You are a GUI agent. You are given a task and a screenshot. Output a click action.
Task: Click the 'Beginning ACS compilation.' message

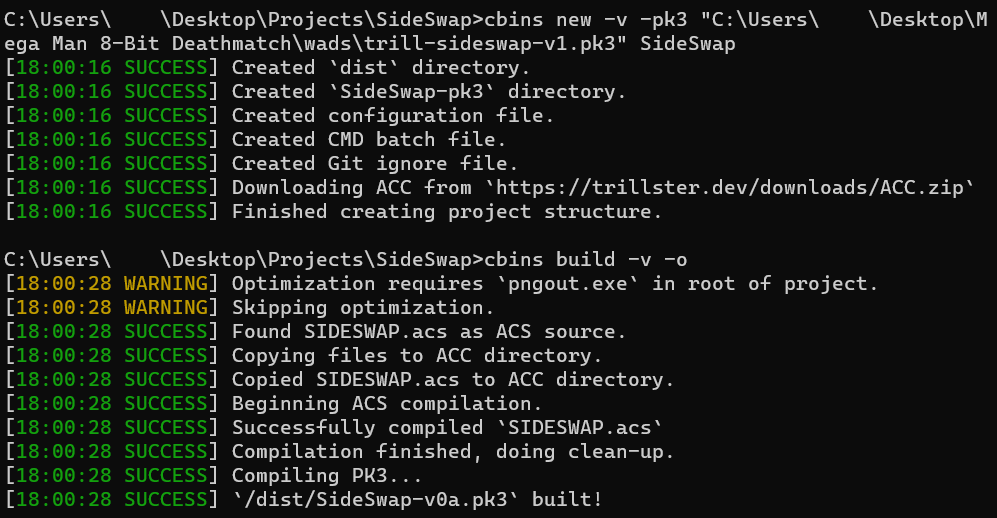click(x=387, y=404)
